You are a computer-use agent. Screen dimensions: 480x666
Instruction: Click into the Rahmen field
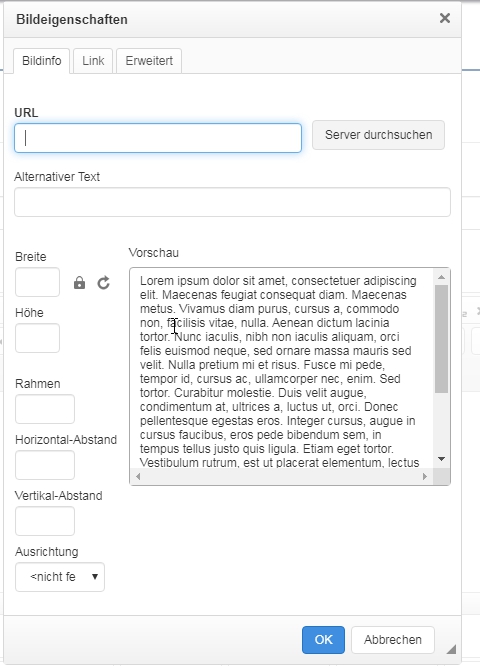(x=45, y=409)
